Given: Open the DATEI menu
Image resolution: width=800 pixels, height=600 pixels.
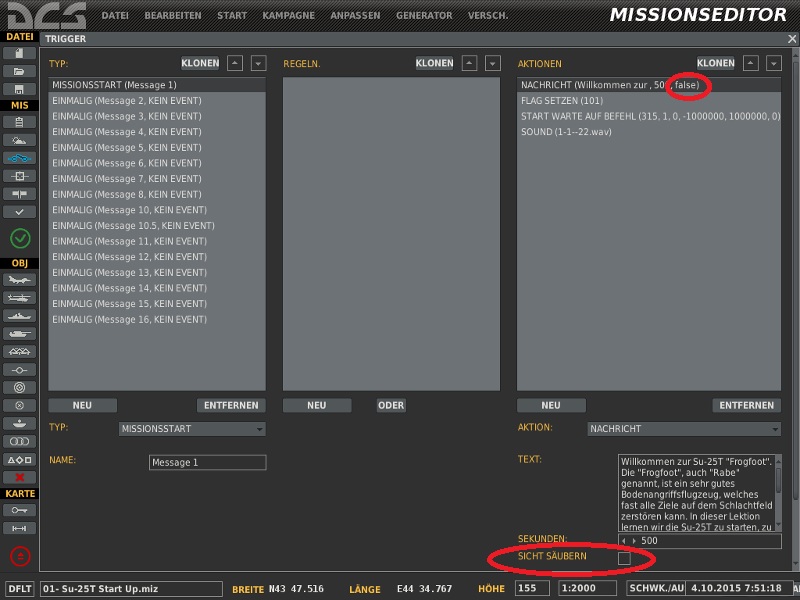Looking at the screenshot, I should (x=115, y=16).
